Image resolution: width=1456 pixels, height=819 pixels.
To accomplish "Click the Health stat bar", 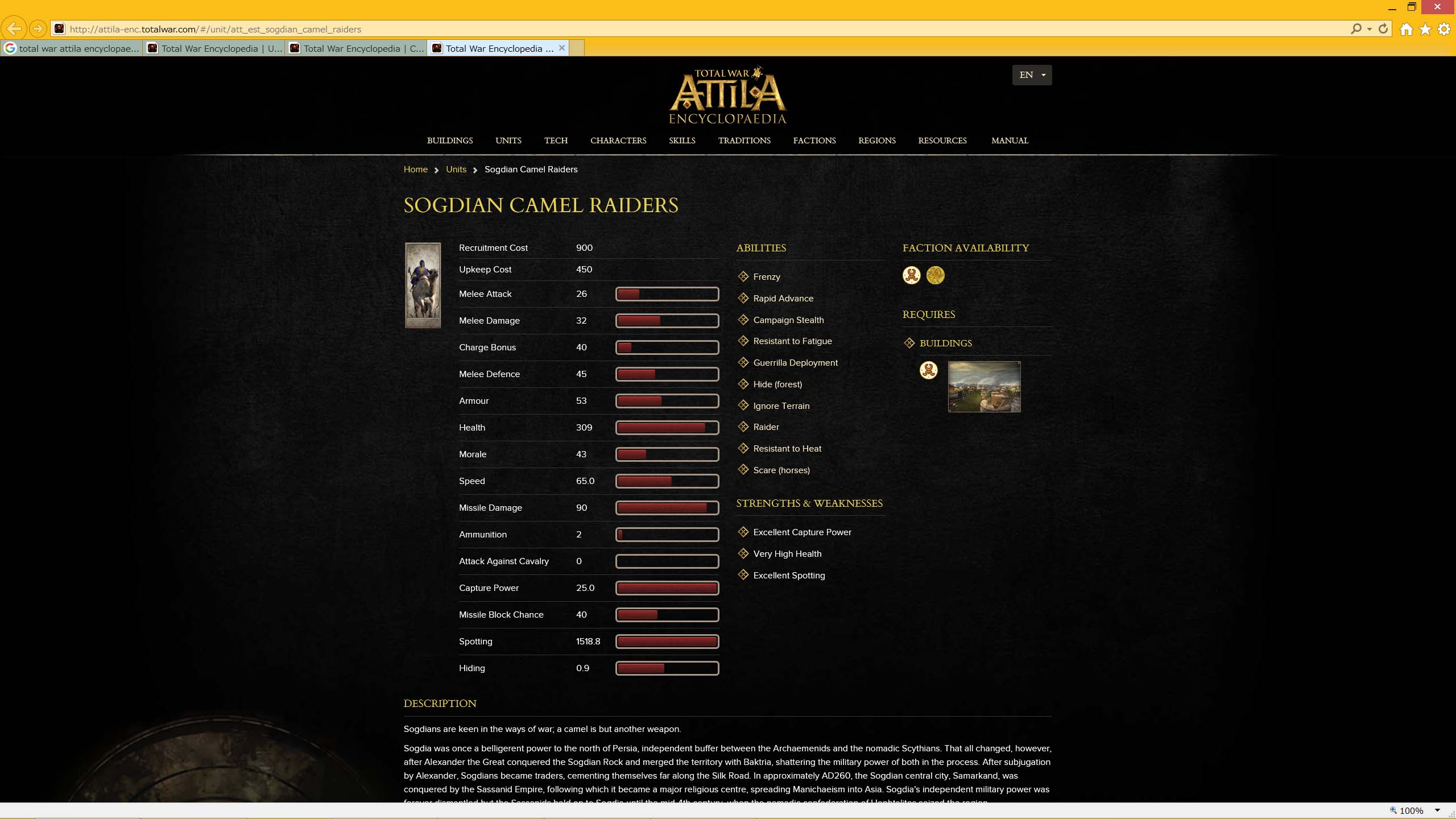I will point(667,428).
